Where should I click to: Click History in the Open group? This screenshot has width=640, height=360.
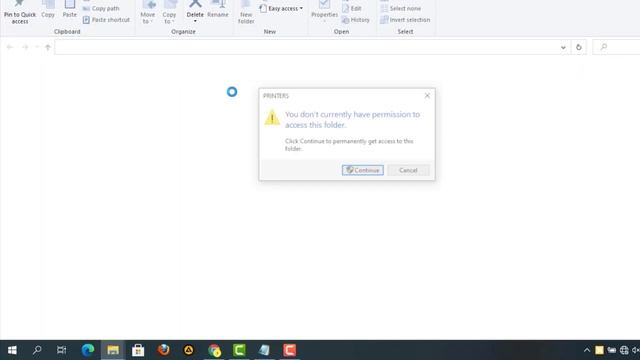point(356,20)
